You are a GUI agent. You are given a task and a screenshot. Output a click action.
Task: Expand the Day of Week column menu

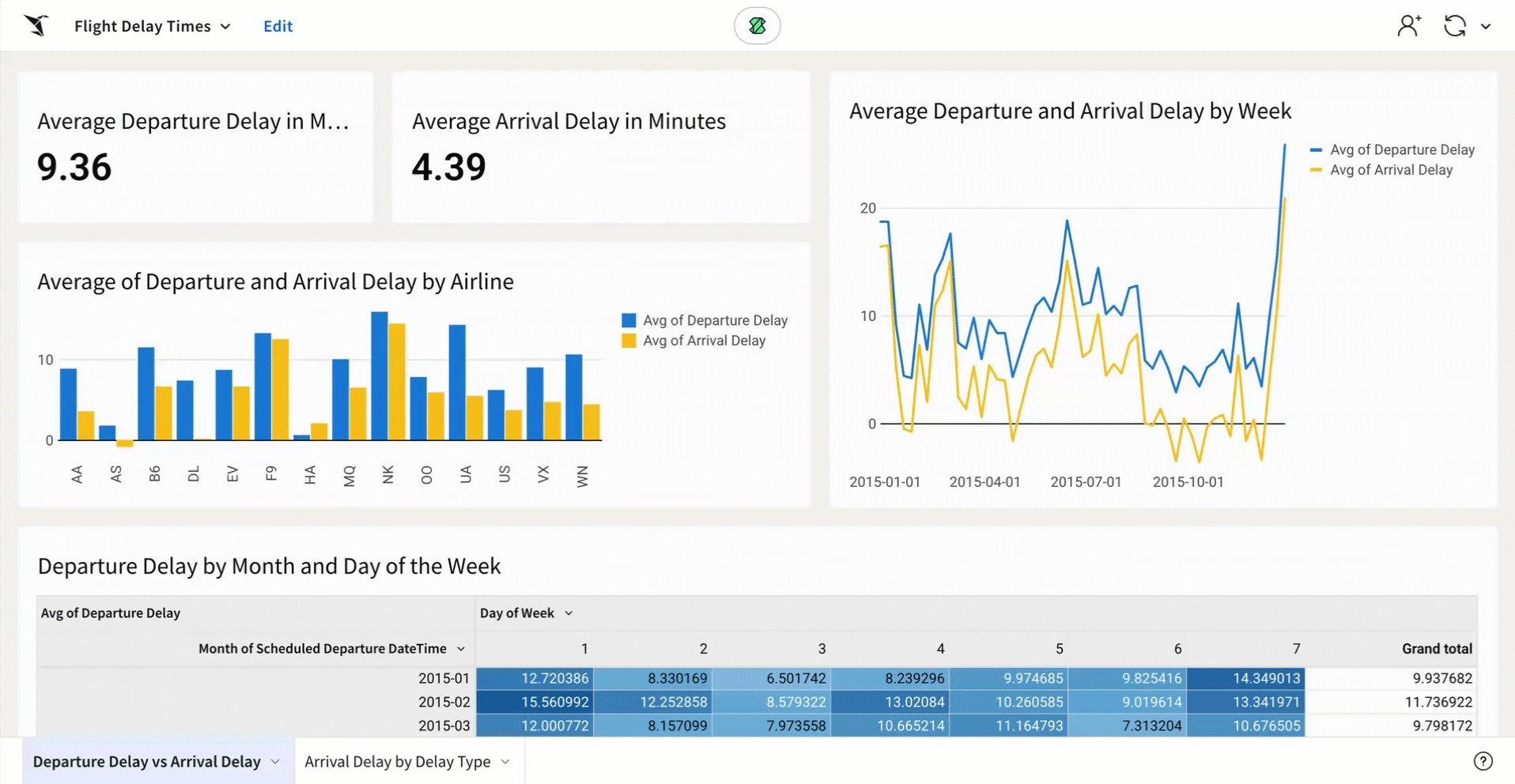(569, 613)
